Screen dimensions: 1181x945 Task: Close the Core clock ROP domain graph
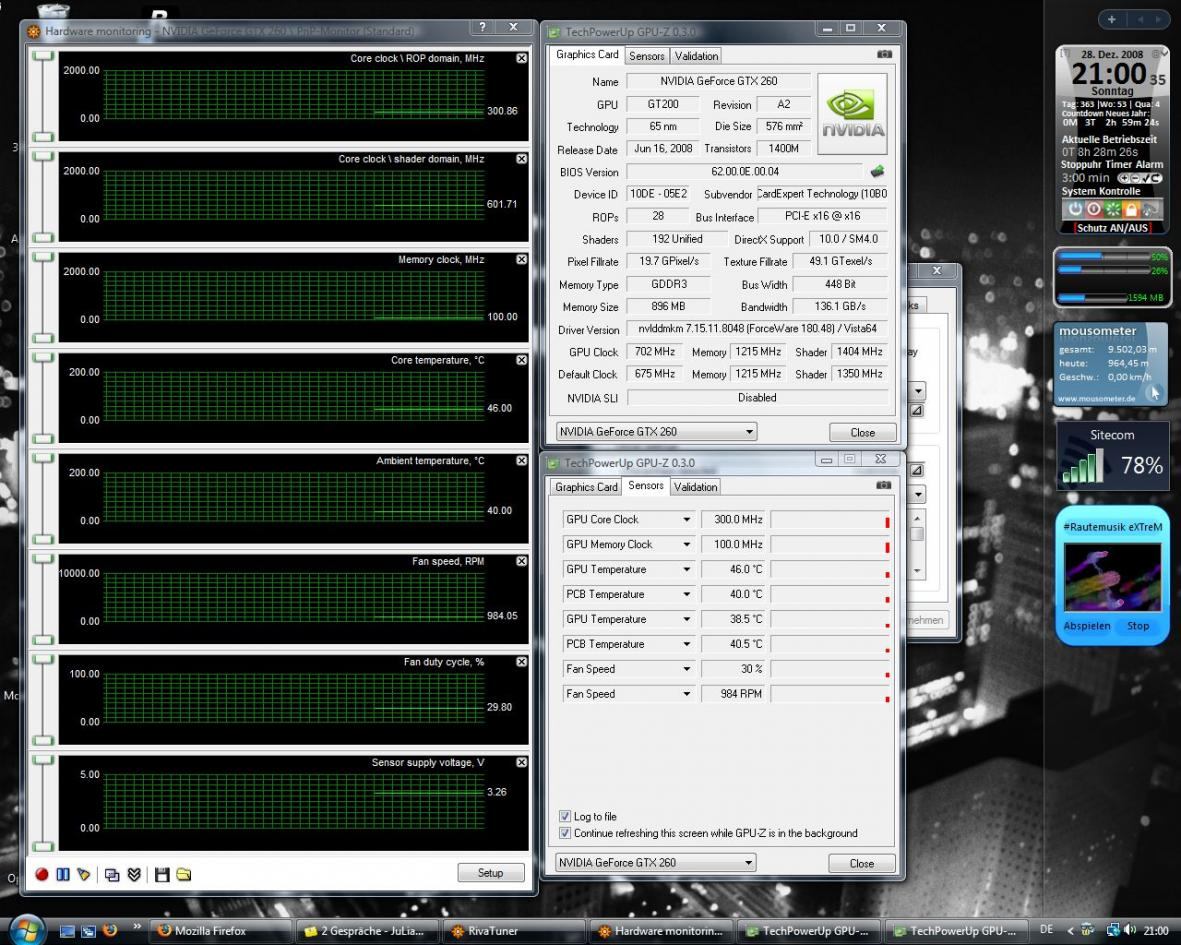(521, 58)
